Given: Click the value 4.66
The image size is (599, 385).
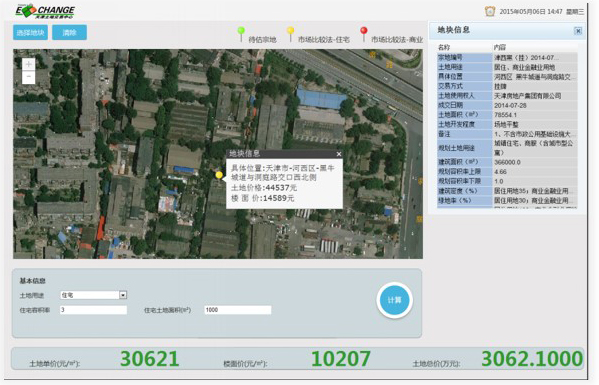Looking at the screenshot, I should tap(500, 171).
